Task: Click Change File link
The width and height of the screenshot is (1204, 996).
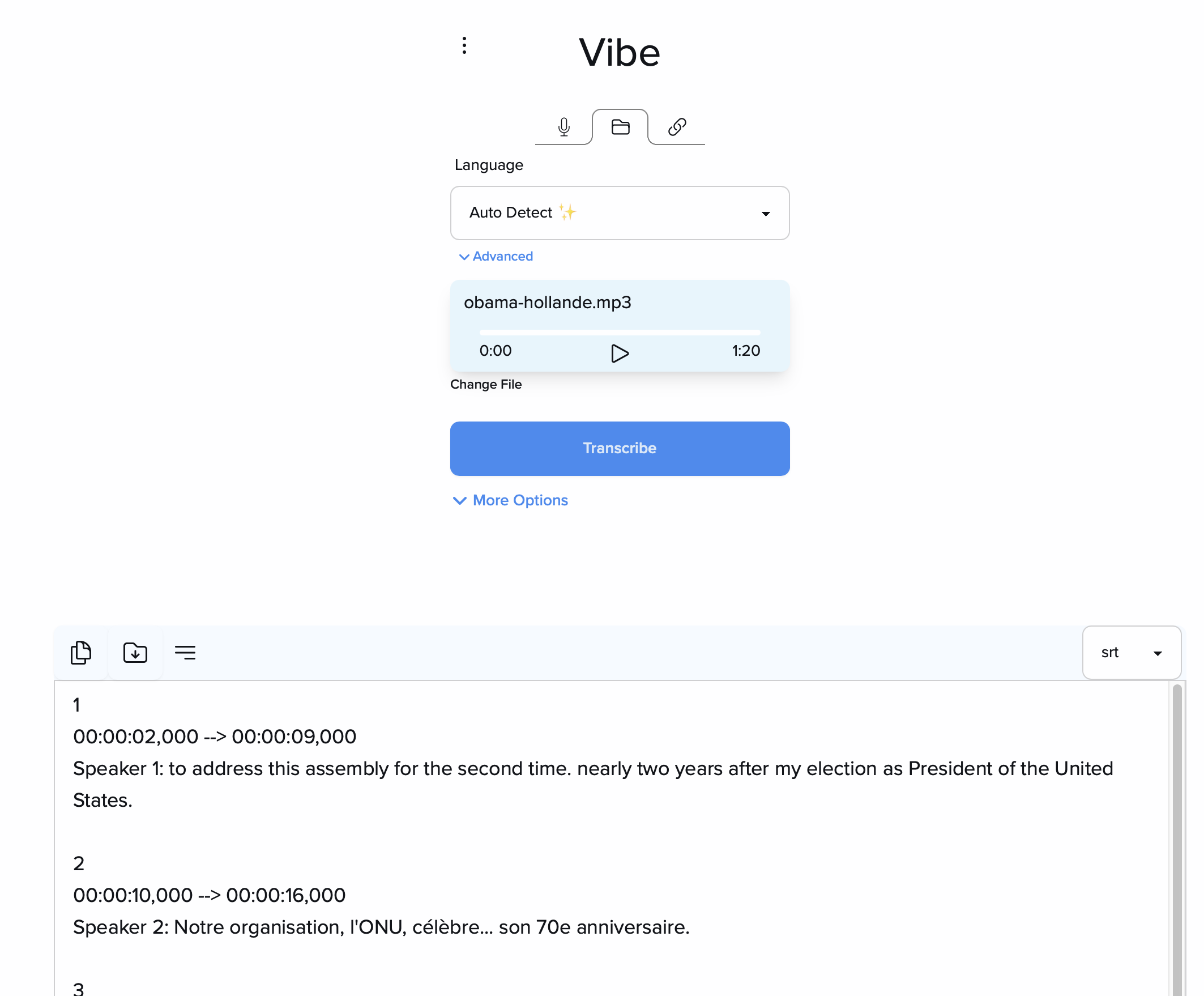Action: tap(485, 384)
